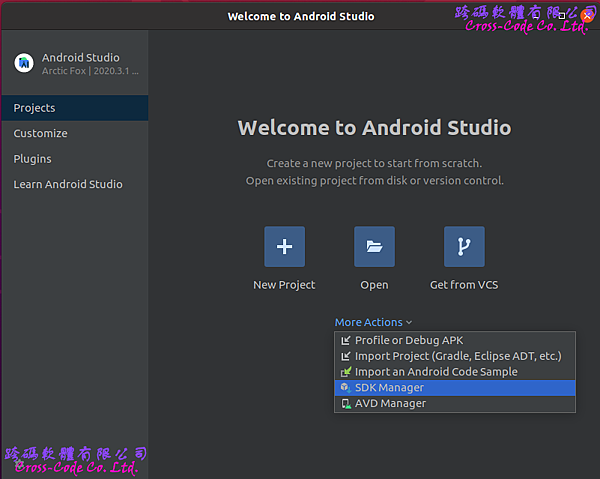The height and width of the screenshot is (479, 600).
Task: Click the New Project plus icon
Action: (x=284, y=246)
